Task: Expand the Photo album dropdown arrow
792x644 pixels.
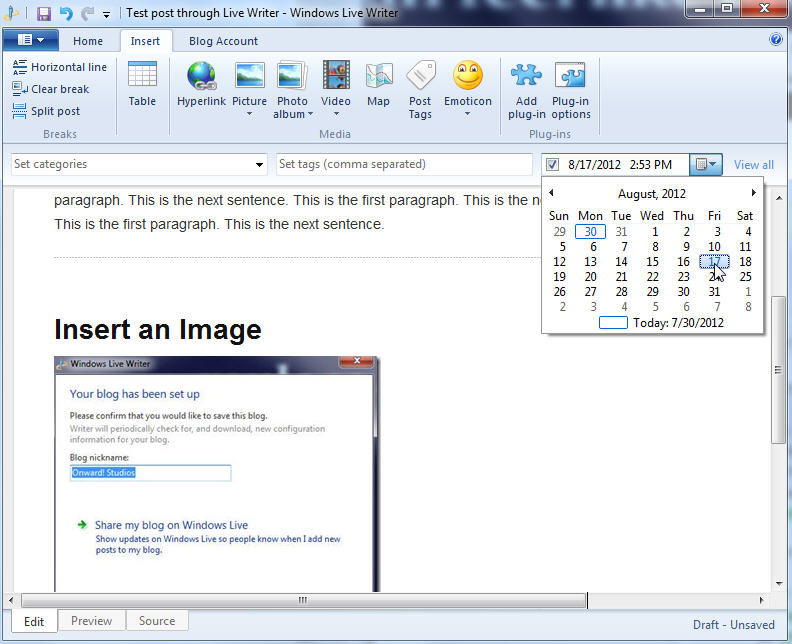Action: point(310,114)
